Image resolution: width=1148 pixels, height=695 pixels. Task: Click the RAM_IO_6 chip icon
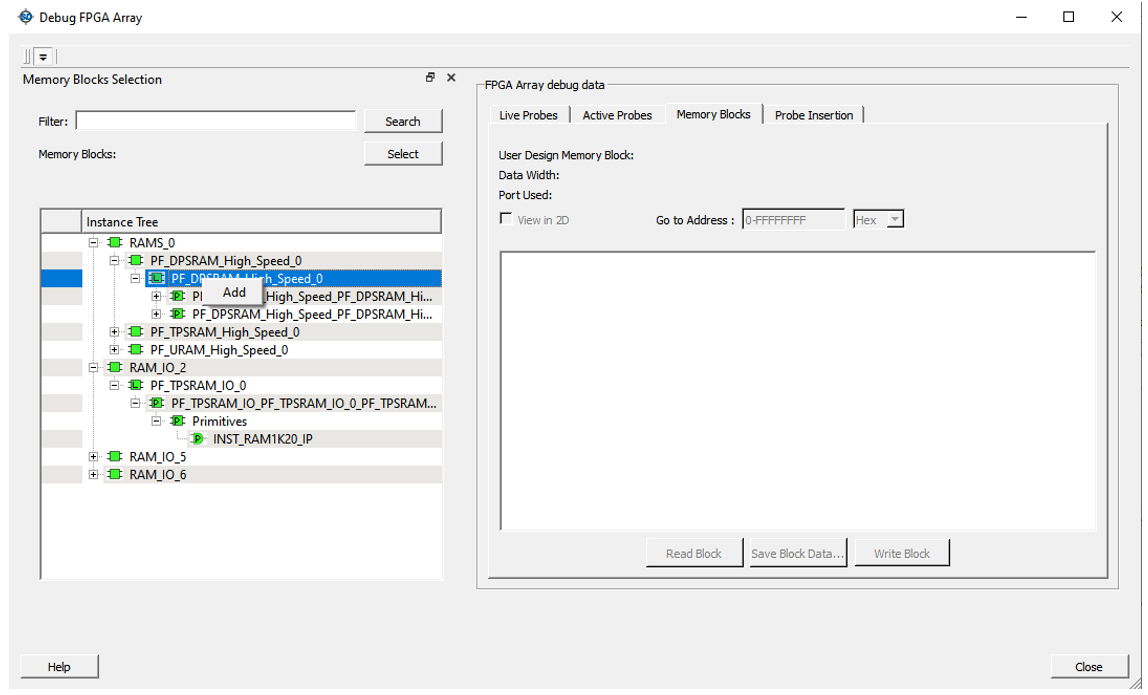point(115,475)
